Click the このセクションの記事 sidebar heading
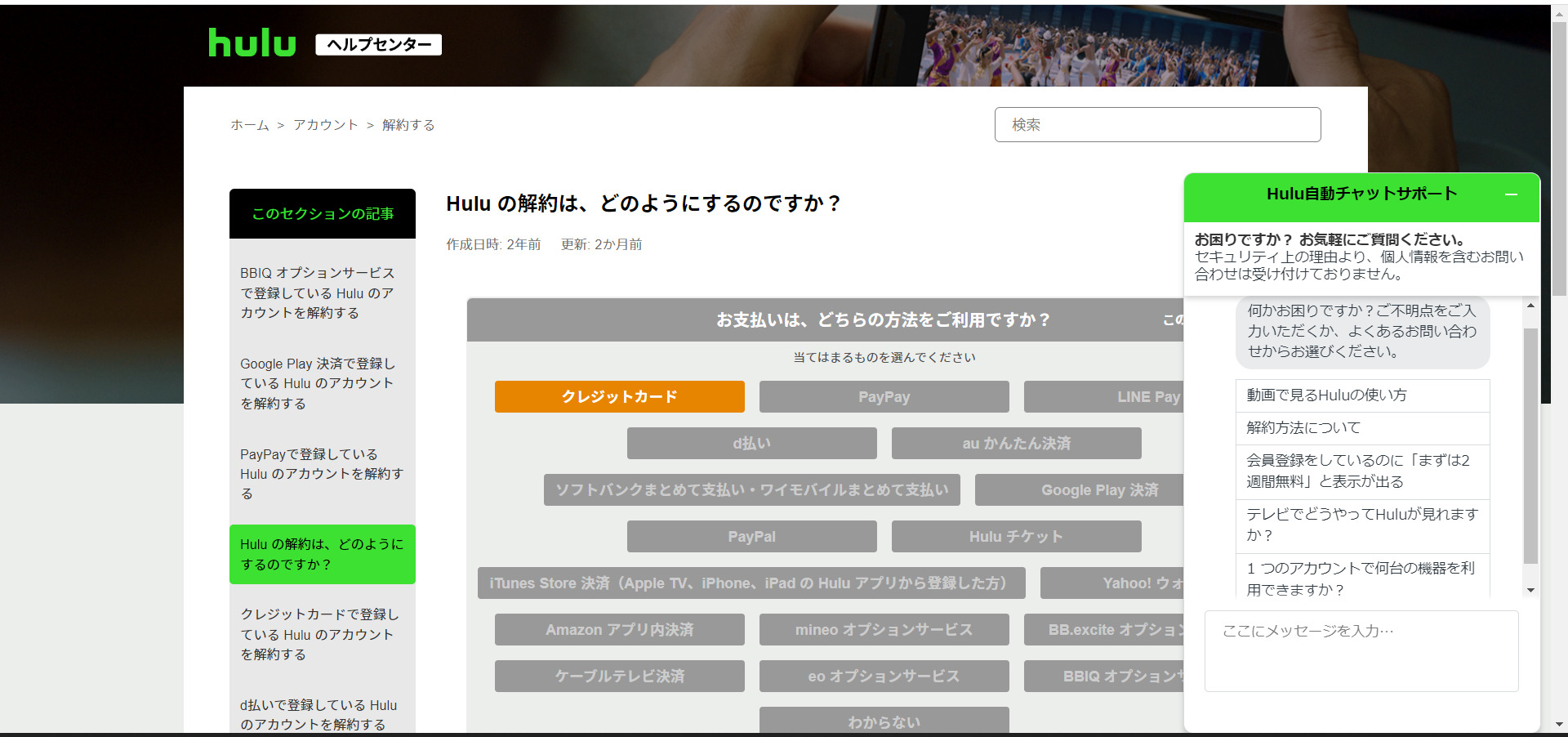 322,213
